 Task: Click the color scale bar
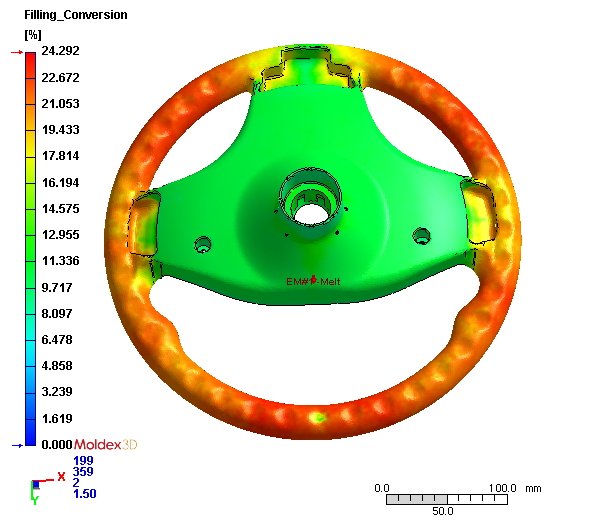(x=30, y=249)
